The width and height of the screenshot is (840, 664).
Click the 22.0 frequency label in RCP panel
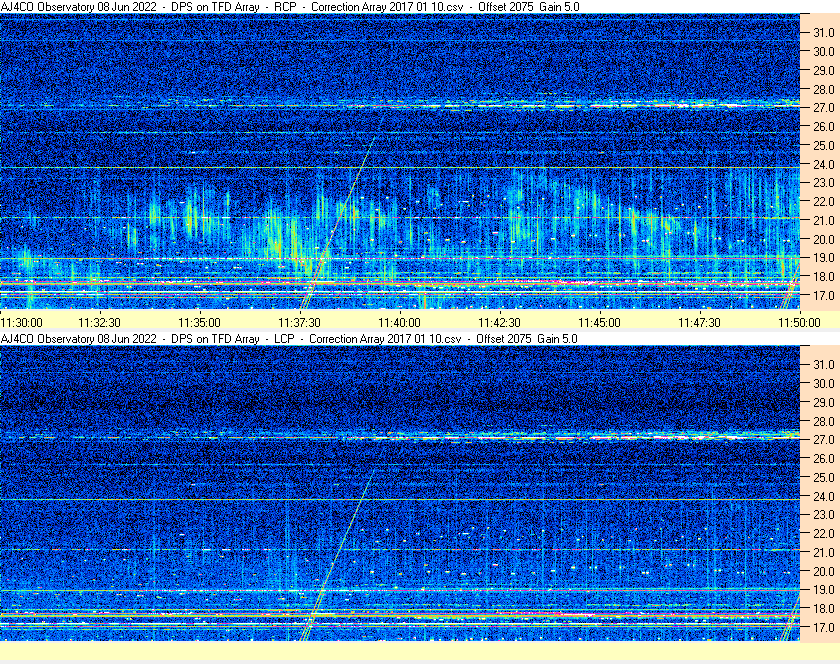pos(823,202)
